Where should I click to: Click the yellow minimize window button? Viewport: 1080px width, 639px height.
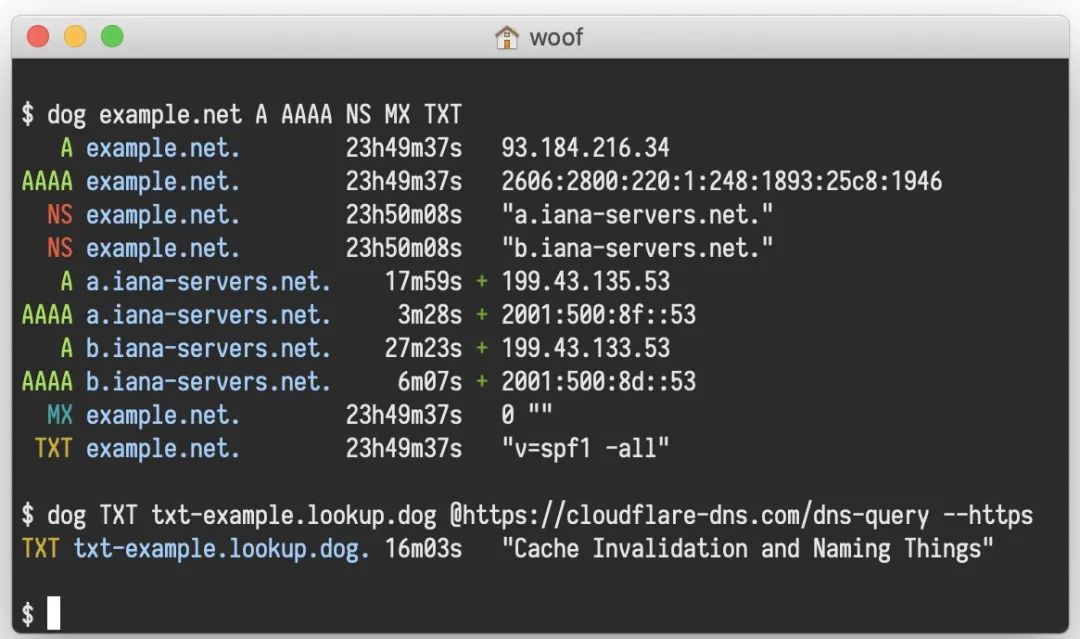[x=75, y=36]
